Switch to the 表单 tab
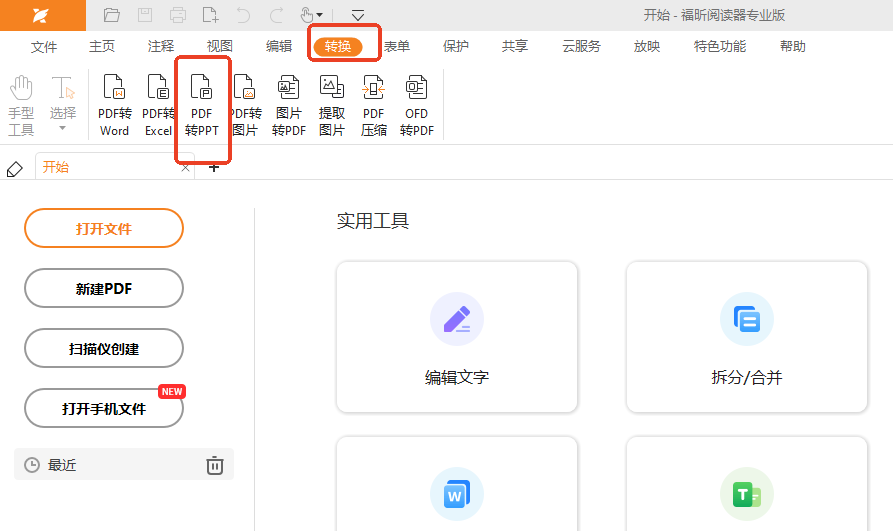The height and width of the screenshot is (531, 893). tap(397, 46)
